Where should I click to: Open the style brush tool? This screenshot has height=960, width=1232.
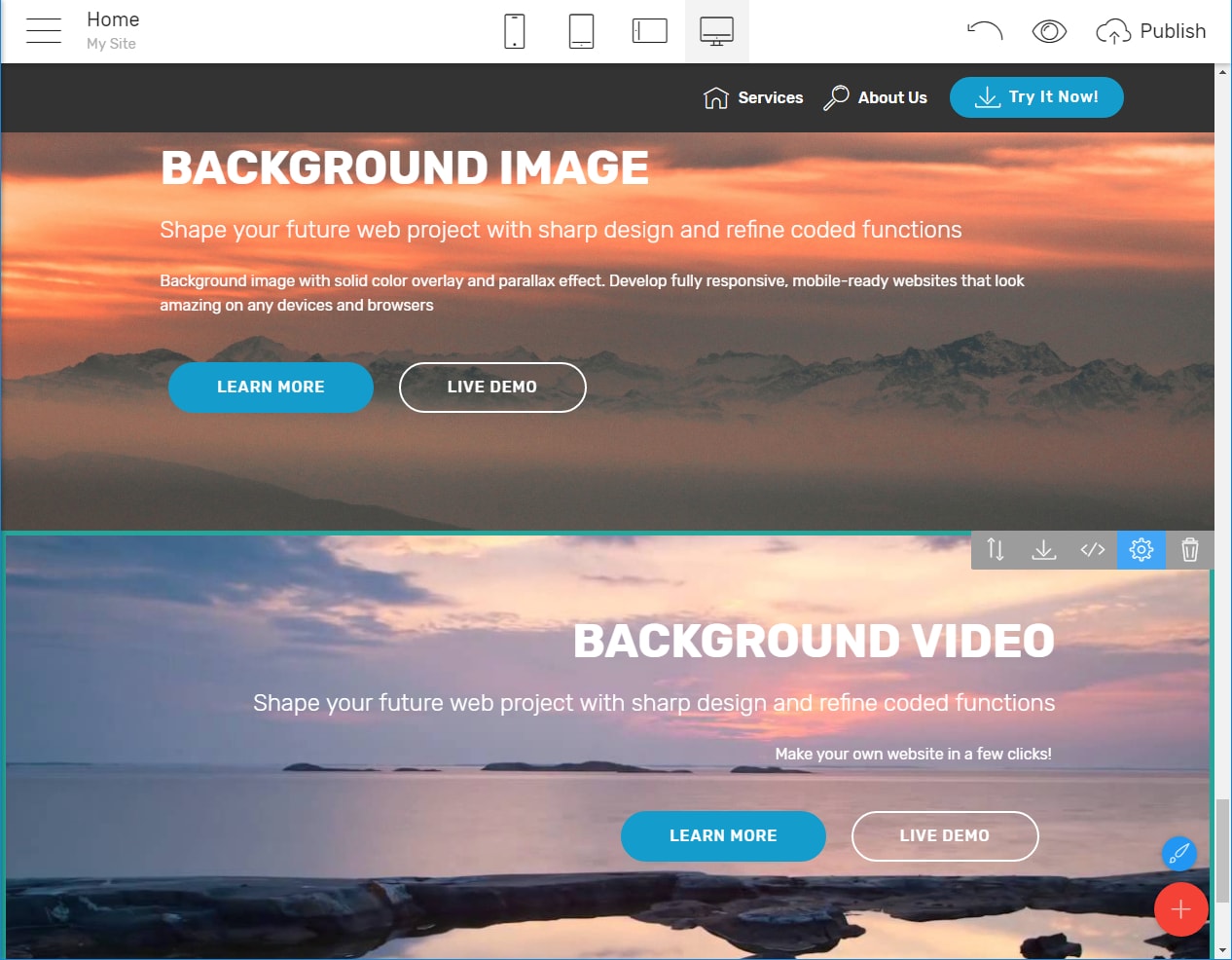pos(1179,854)
